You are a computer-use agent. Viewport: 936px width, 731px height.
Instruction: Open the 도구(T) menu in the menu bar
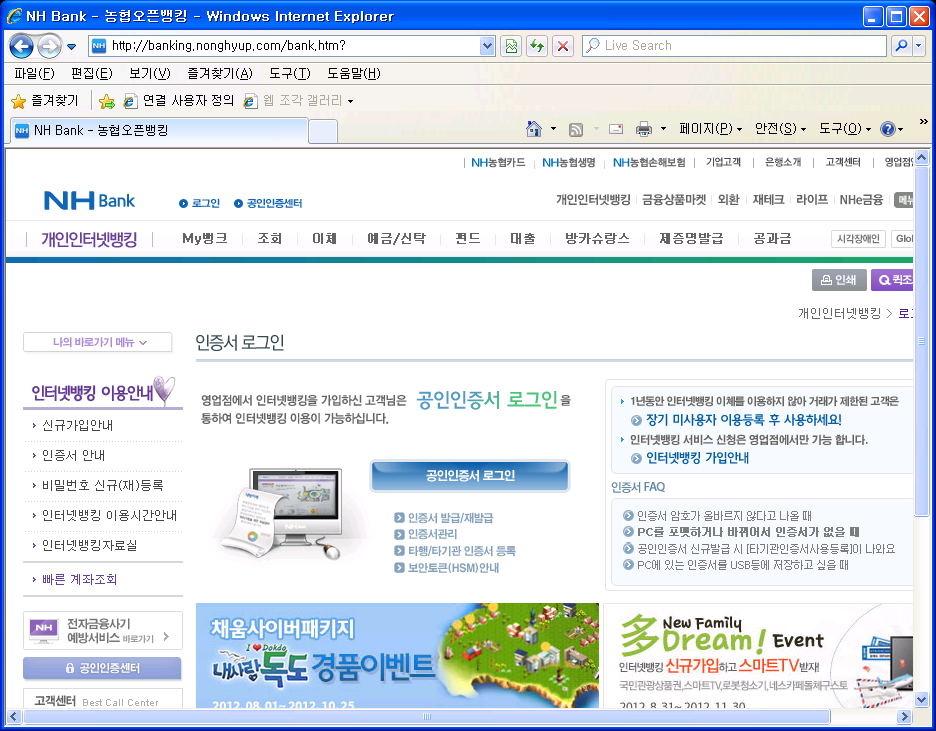(290, 73)
